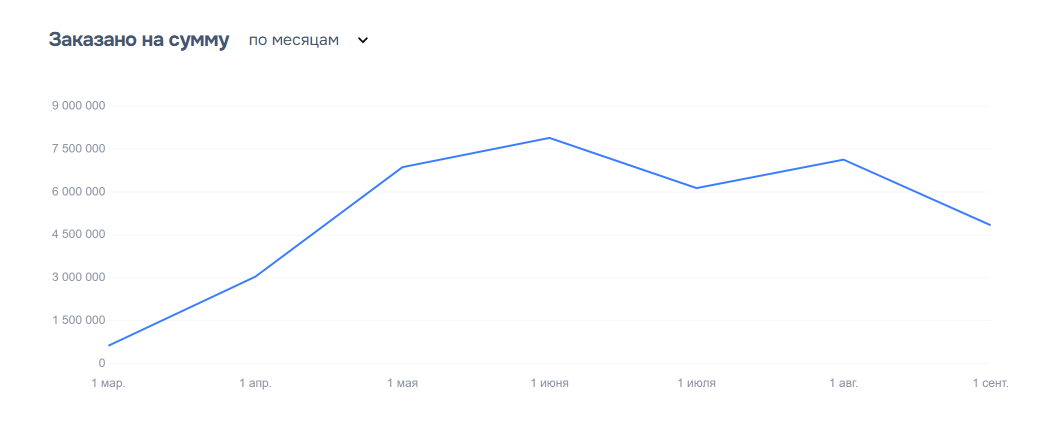This screenshot has height=435, width=1041.
Task: Click the "1 сент." x-axis label
Action: pyautogui.click(x=990, y=383)
